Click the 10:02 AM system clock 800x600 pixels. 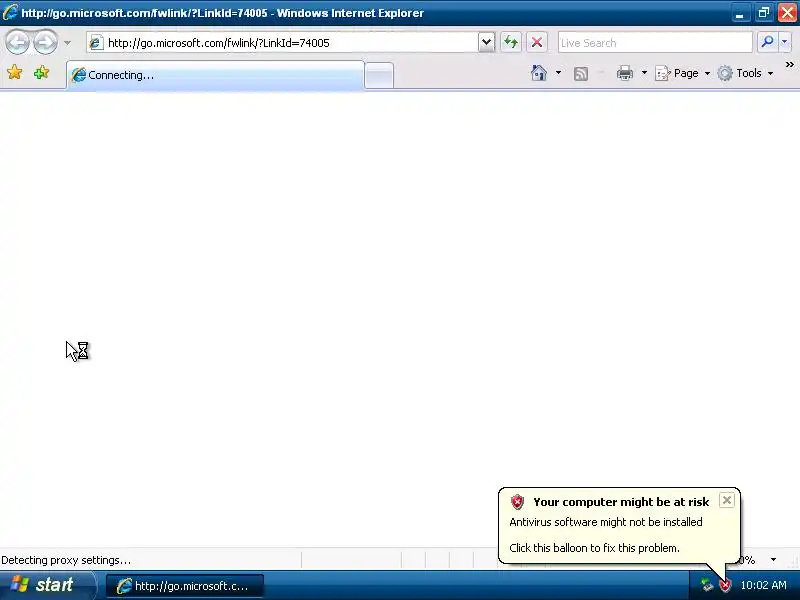point(763,585)
